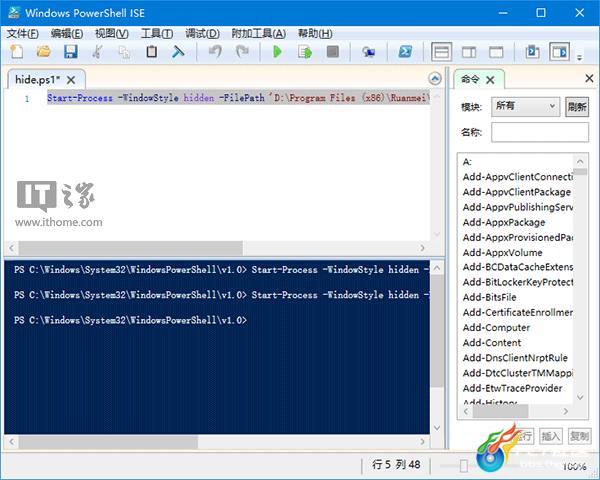The height and width of the screenshot is (480, 600).
Task: Redo the last edit
Action: [x=242, y=52]
